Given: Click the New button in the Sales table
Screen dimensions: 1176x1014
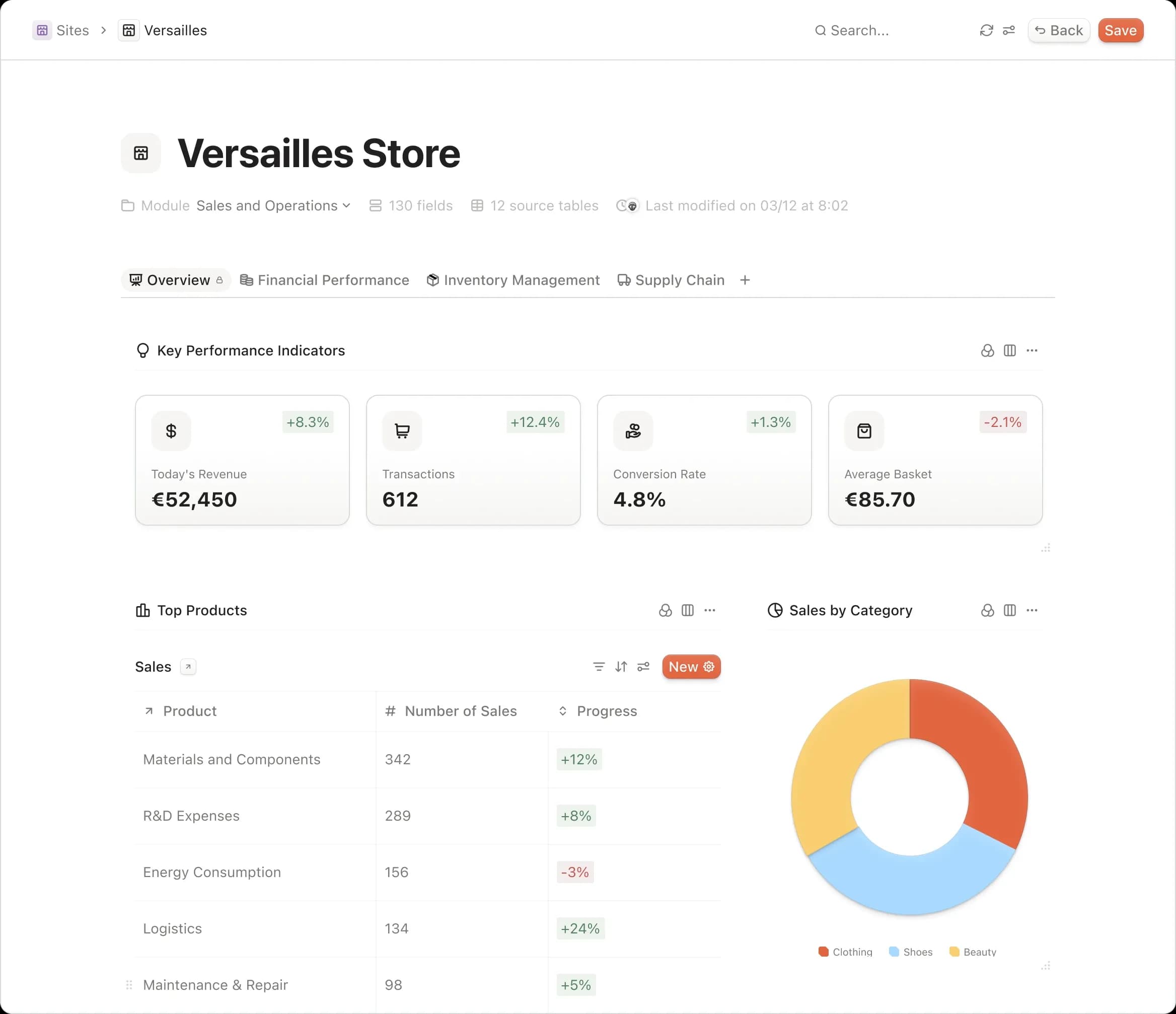Looking at the screenshot, I should (x=690, y=667).
